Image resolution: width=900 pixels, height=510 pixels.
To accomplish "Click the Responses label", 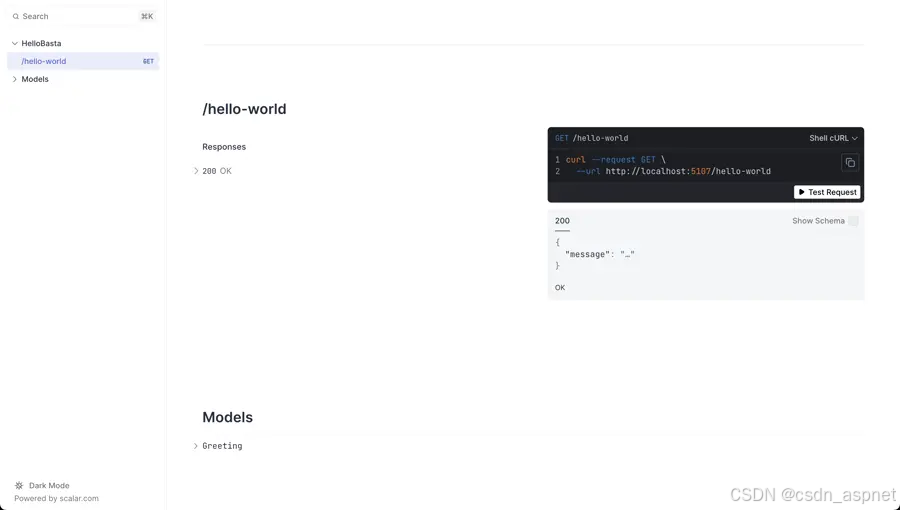I will 224,147.
